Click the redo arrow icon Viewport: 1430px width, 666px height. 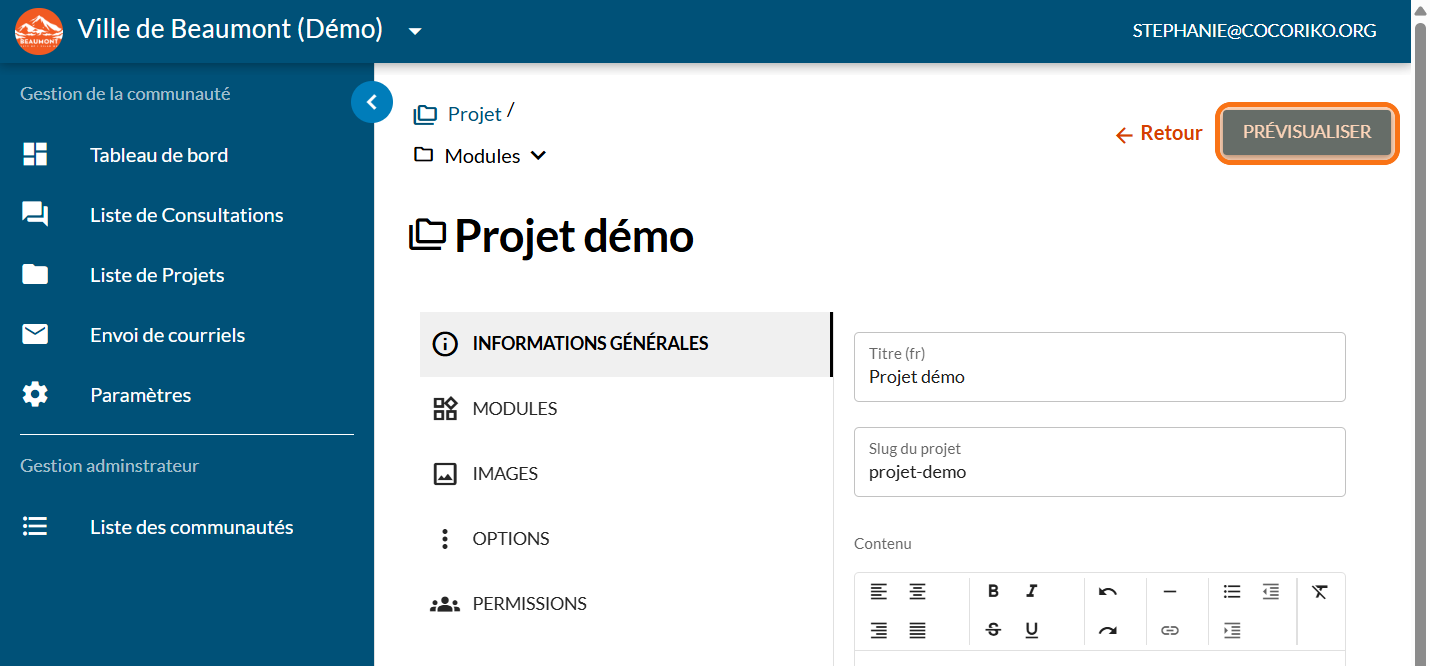1107,630
